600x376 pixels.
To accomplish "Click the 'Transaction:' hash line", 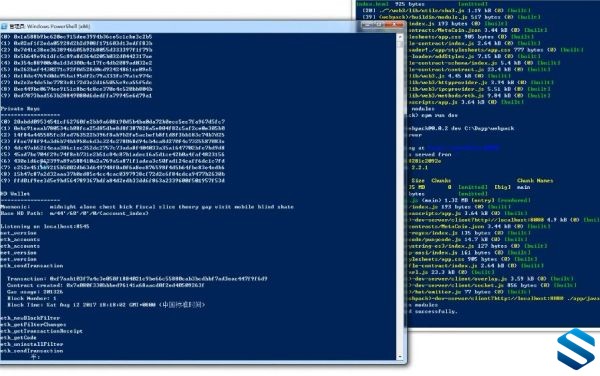I will pyautogui.click(x=137, y=279).
